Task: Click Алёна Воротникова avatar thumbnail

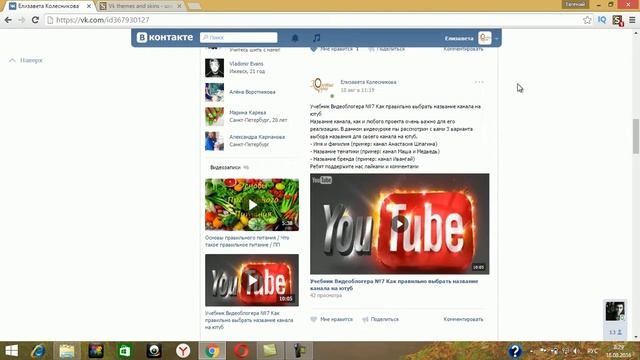Action: click(214, 92)
